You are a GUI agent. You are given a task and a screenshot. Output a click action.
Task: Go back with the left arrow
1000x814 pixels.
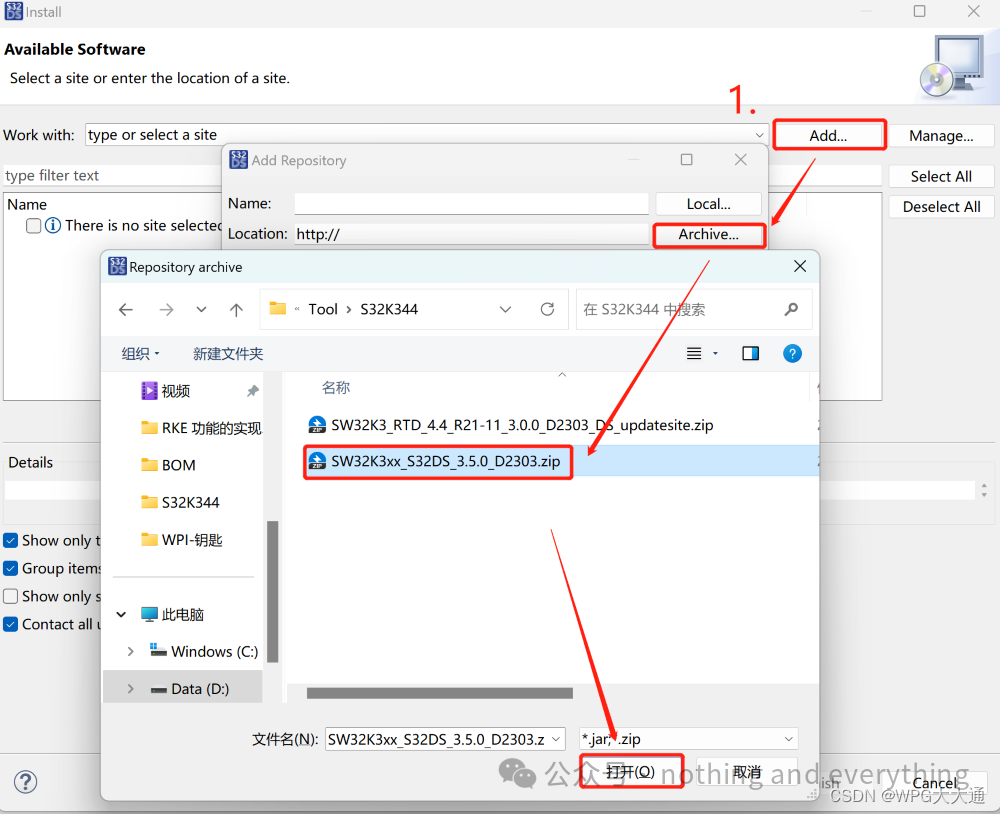[126, 310]
